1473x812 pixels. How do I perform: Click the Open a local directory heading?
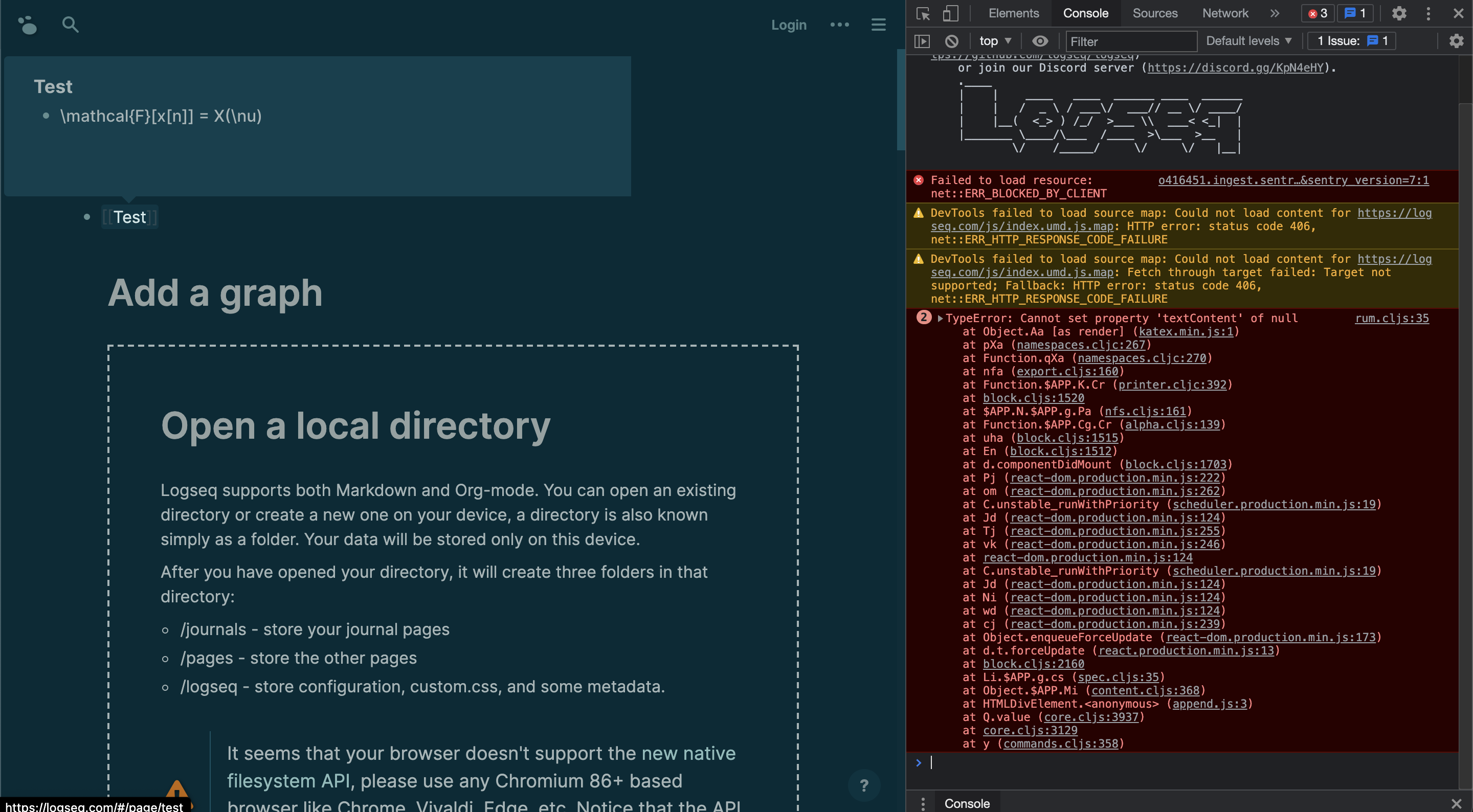tap(355, 426)
